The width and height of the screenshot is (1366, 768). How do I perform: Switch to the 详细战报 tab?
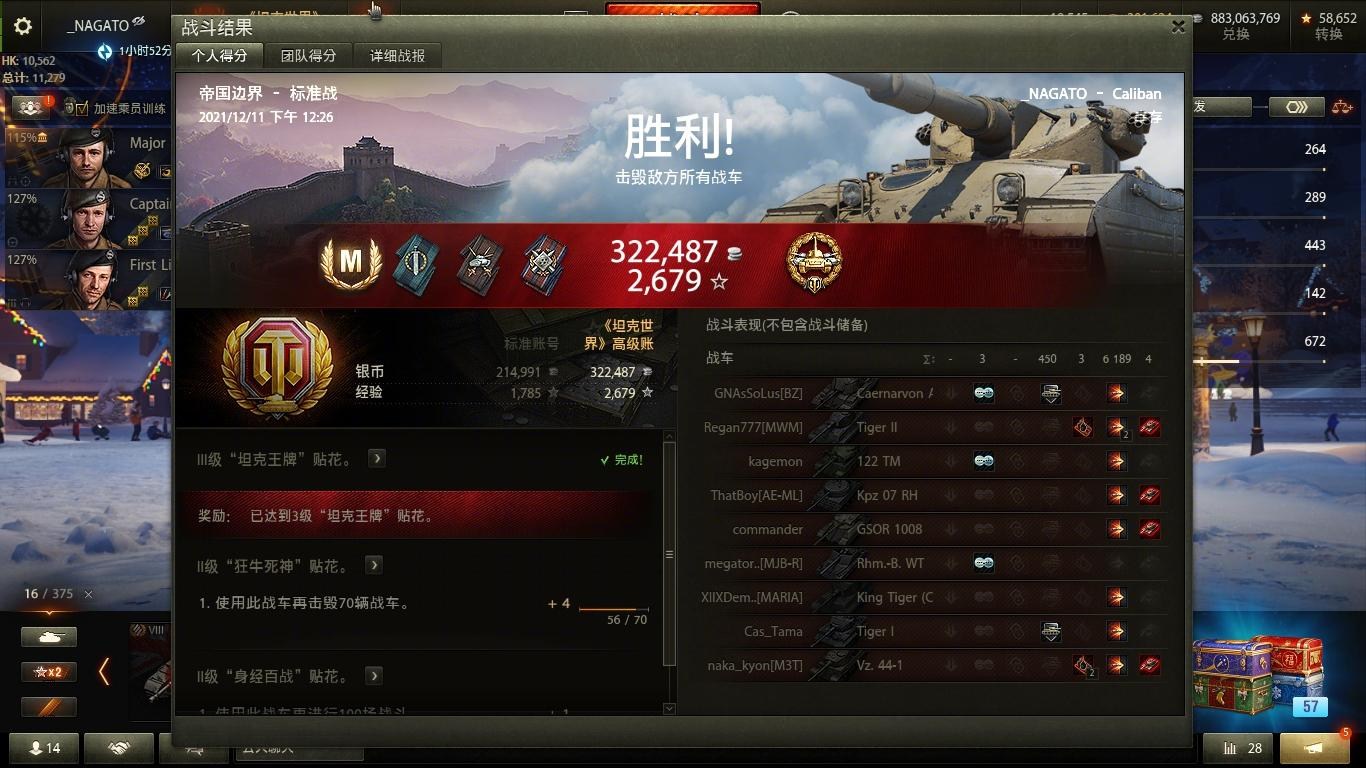coord(397,56)
